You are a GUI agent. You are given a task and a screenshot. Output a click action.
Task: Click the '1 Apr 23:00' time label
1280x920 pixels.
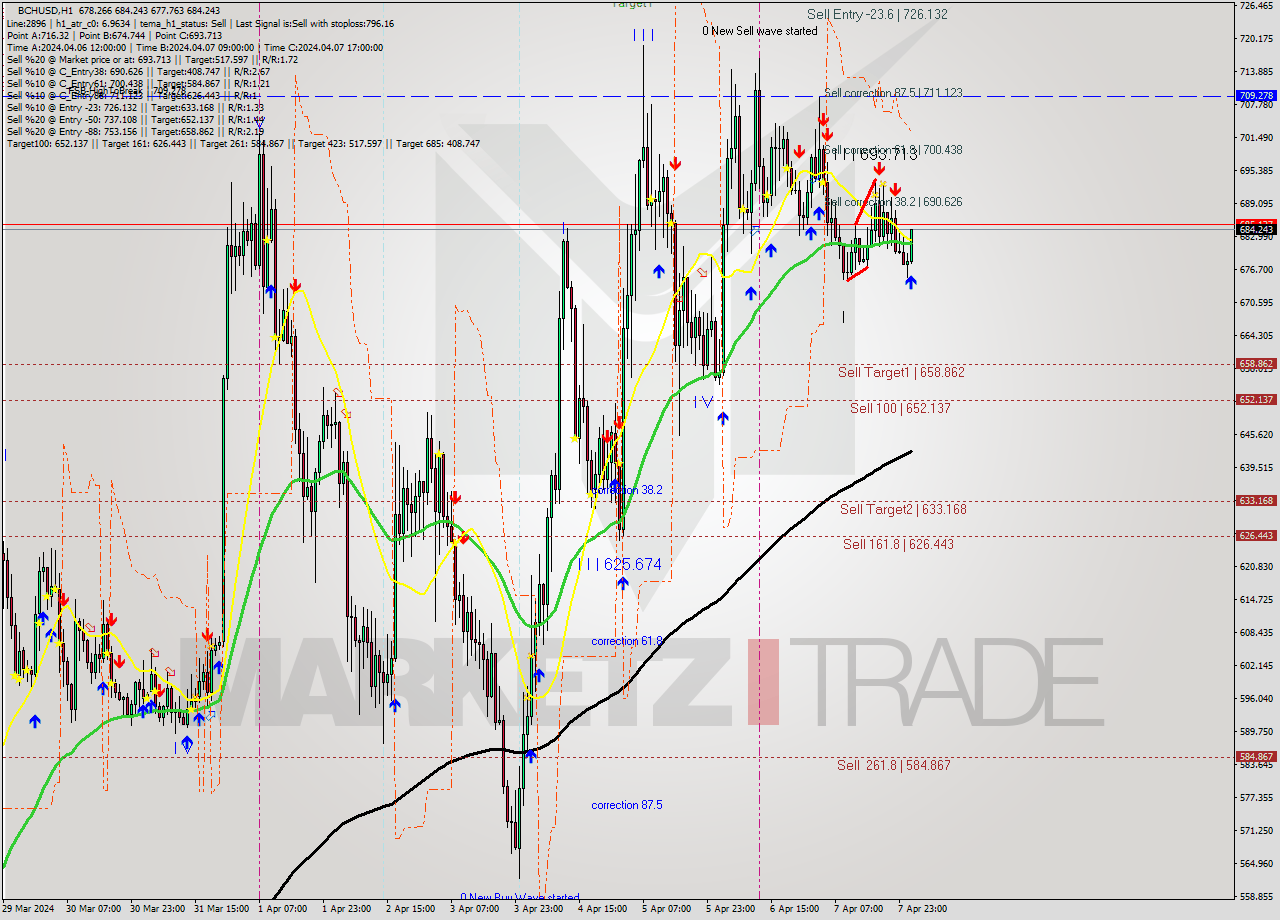347,909
